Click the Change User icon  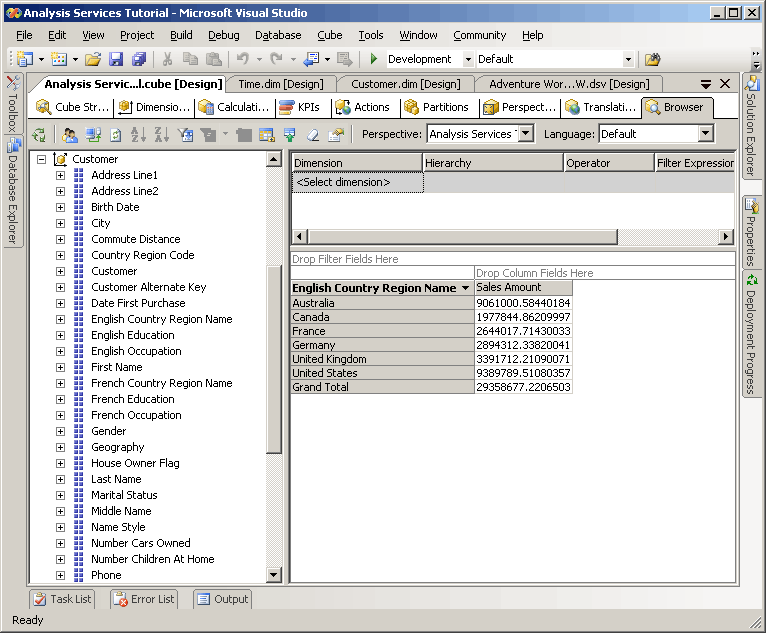point(69,135)
